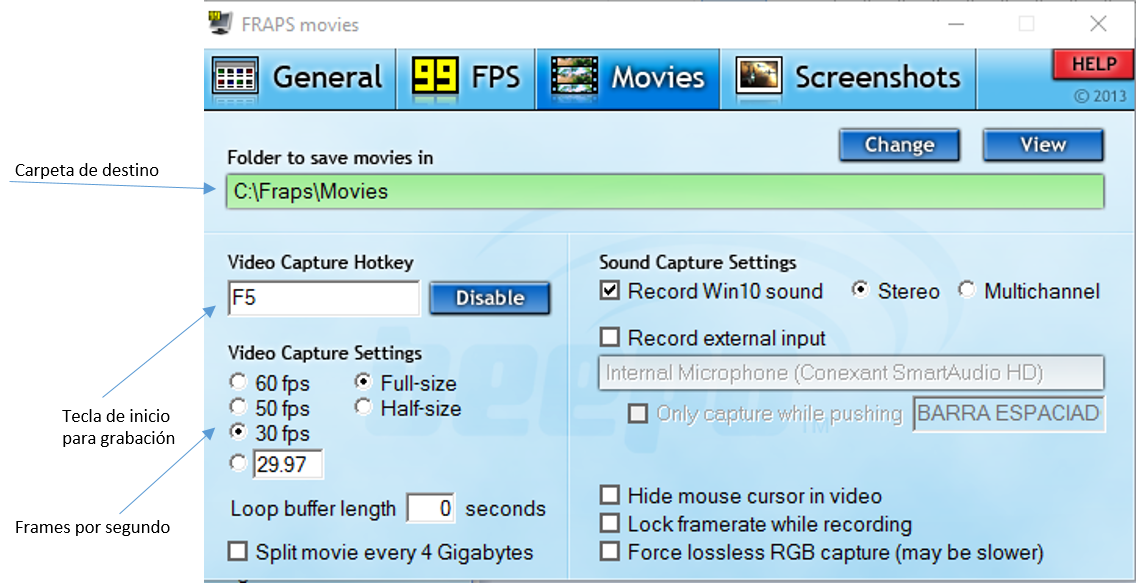Select the 60 fps radio option
Viewport: 1136px width, 583px height.
(238, 382)
